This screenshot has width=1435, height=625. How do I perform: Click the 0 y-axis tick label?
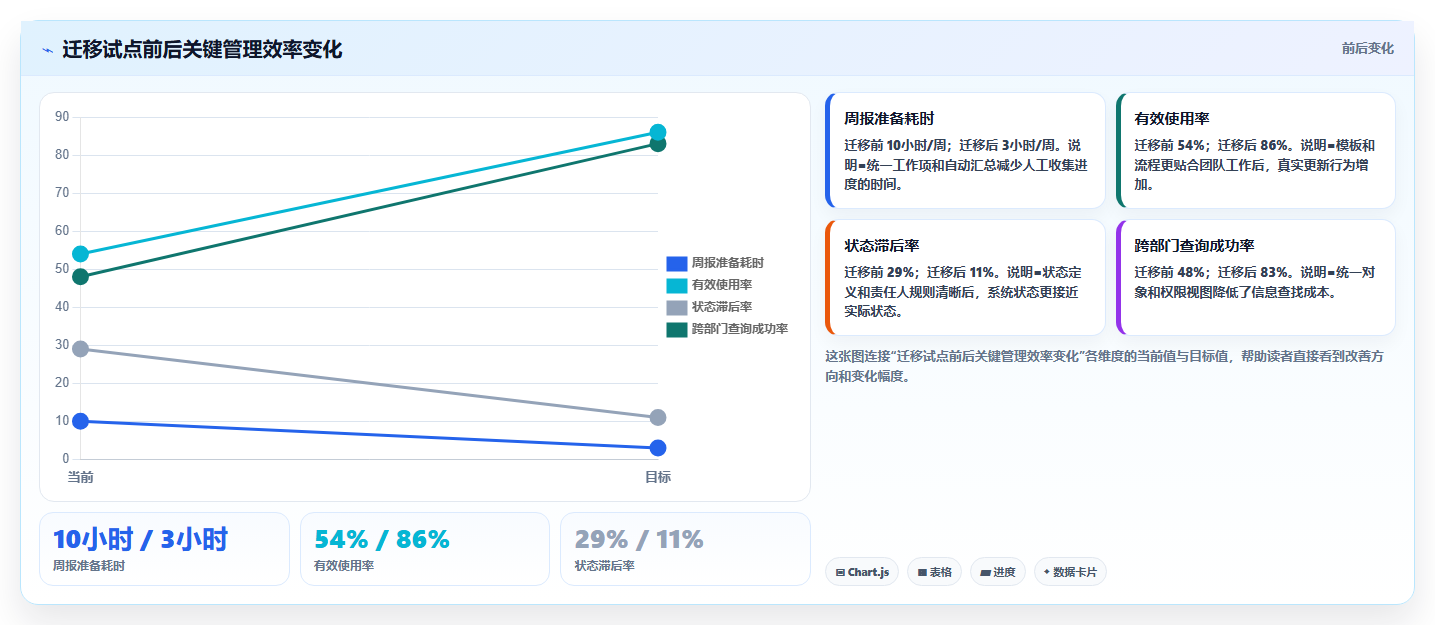[65, 459]
